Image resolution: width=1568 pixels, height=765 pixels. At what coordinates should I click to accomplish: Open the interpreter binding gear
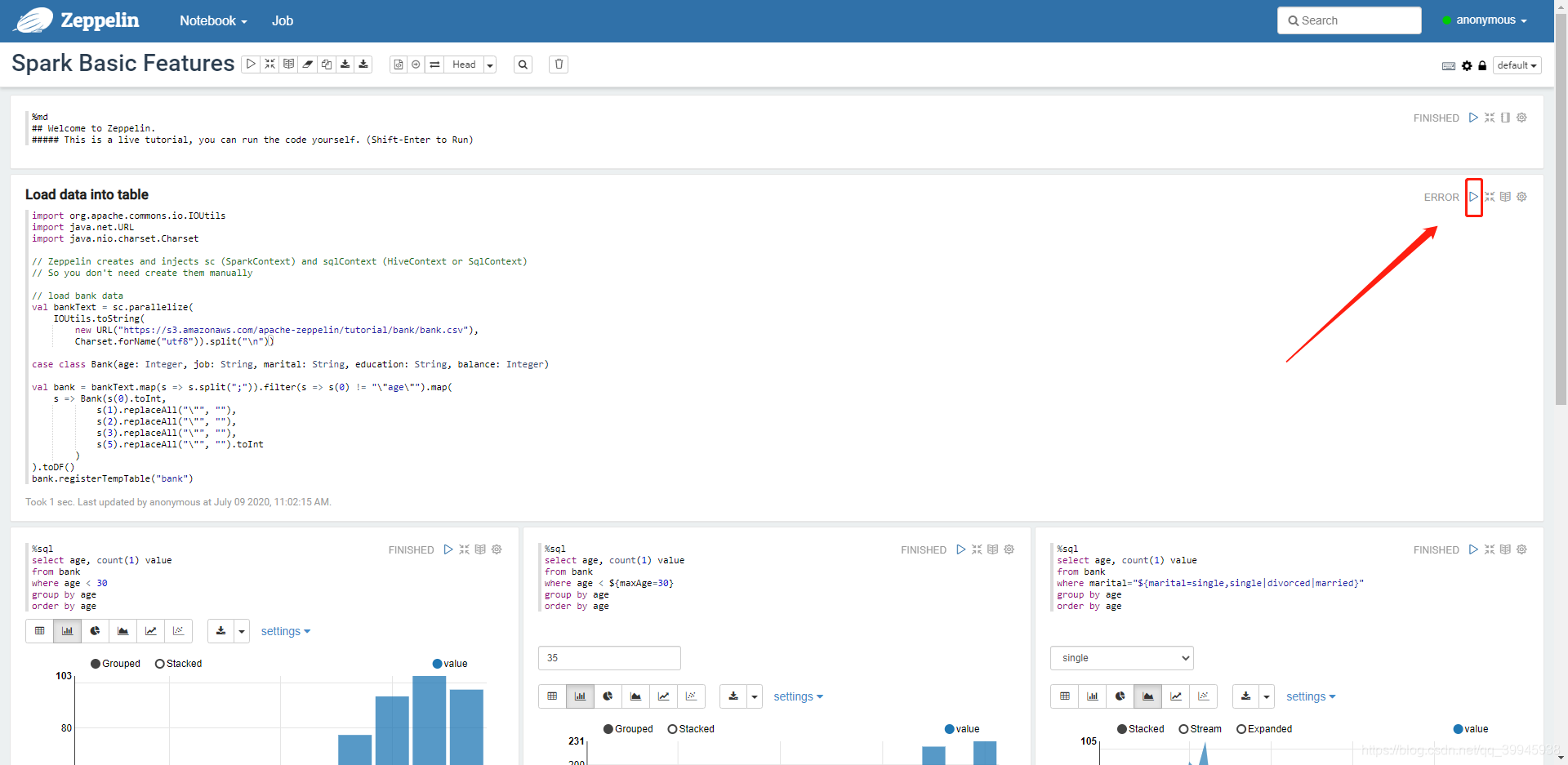tap(1467, 66)
